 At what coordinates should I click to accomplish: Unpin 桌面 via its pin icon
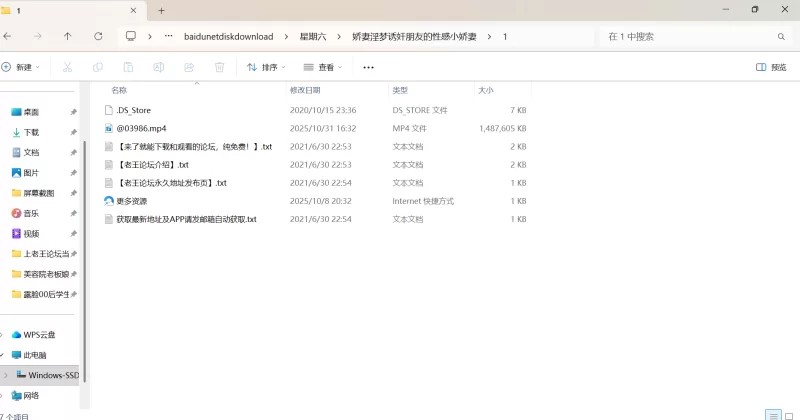[x=73, y=112]
